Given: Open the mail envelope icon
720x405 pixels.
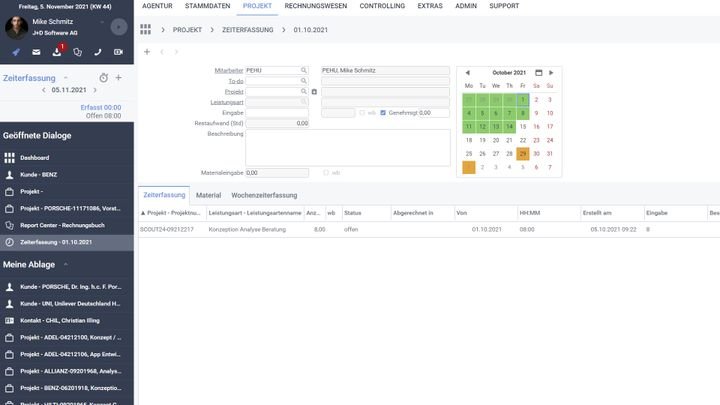Looking at the screenshot, I should tap(36, 51).
